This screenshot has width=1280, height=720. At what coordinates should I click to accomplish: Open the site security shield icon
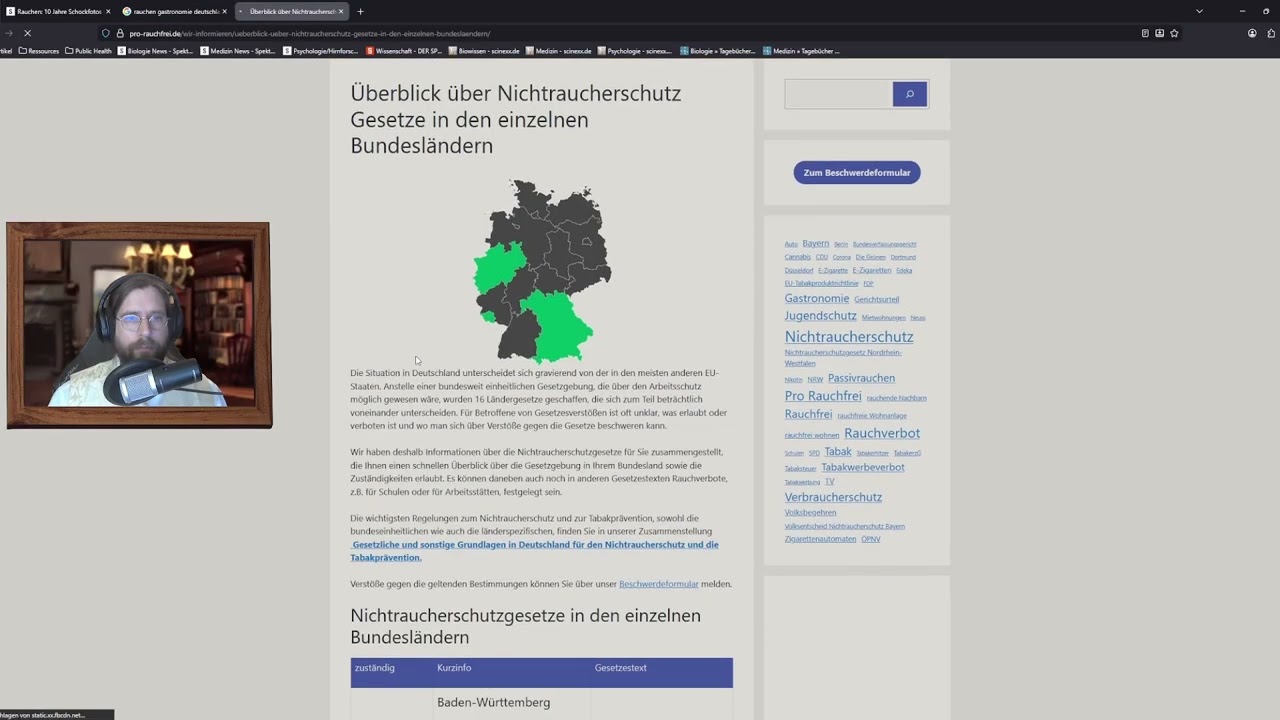coord(106,33)
